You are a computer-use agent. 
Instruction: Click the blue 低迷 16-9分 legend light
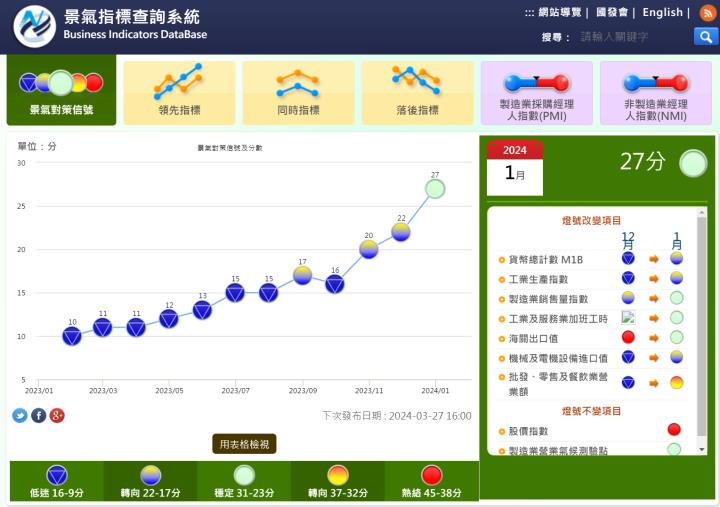point(57,476)
